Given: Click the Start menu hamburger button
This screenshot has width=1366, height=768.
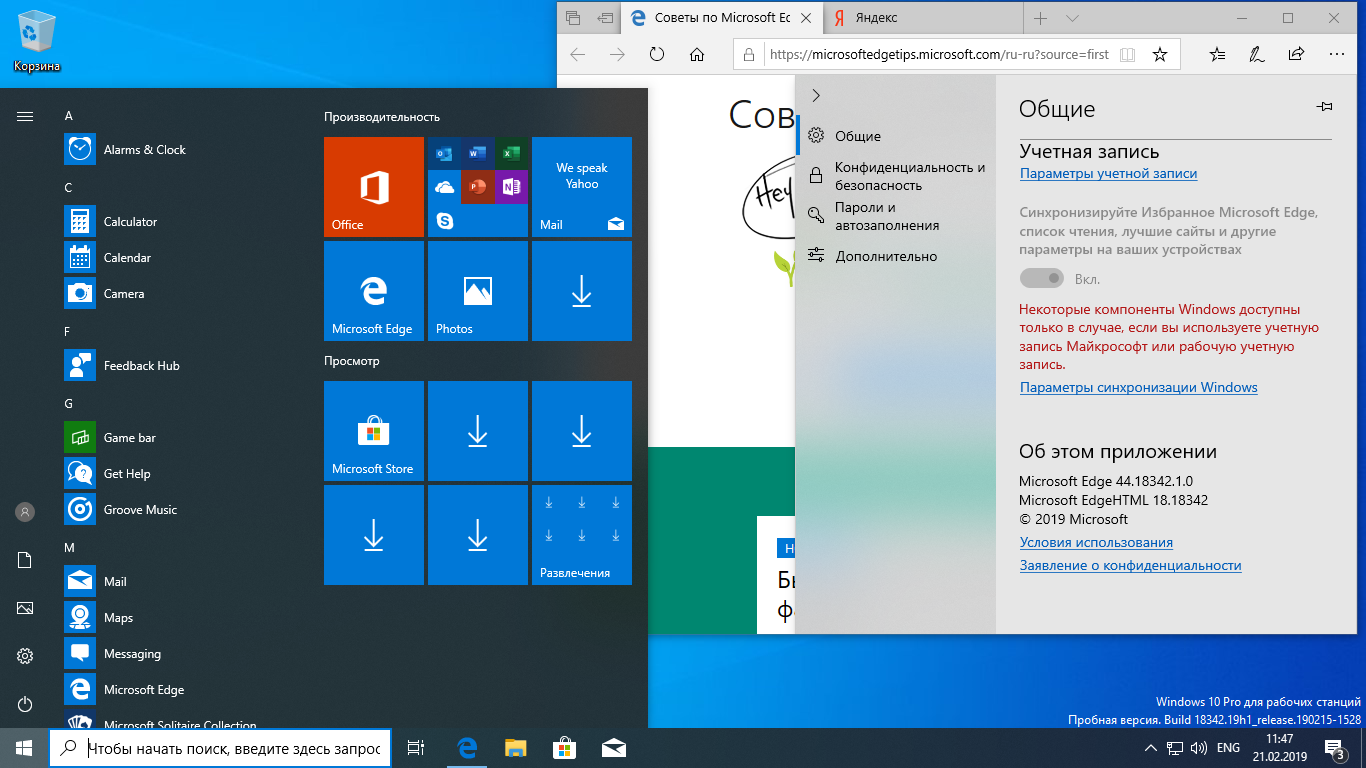Looking at the screenshot, I should pos(25,116).
